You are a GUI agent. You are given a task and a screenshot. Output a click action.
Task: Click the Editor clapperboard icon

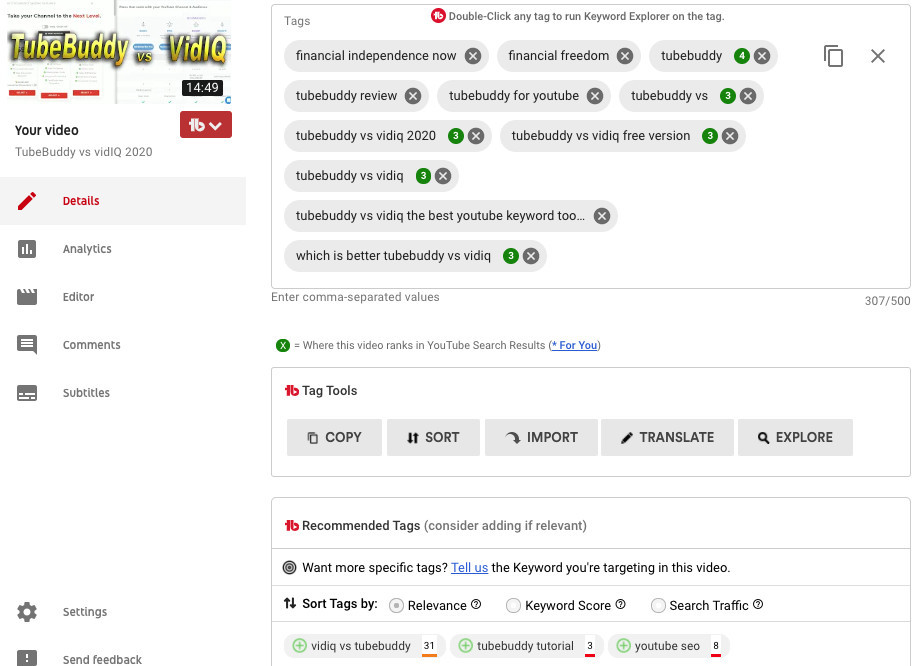27,297
